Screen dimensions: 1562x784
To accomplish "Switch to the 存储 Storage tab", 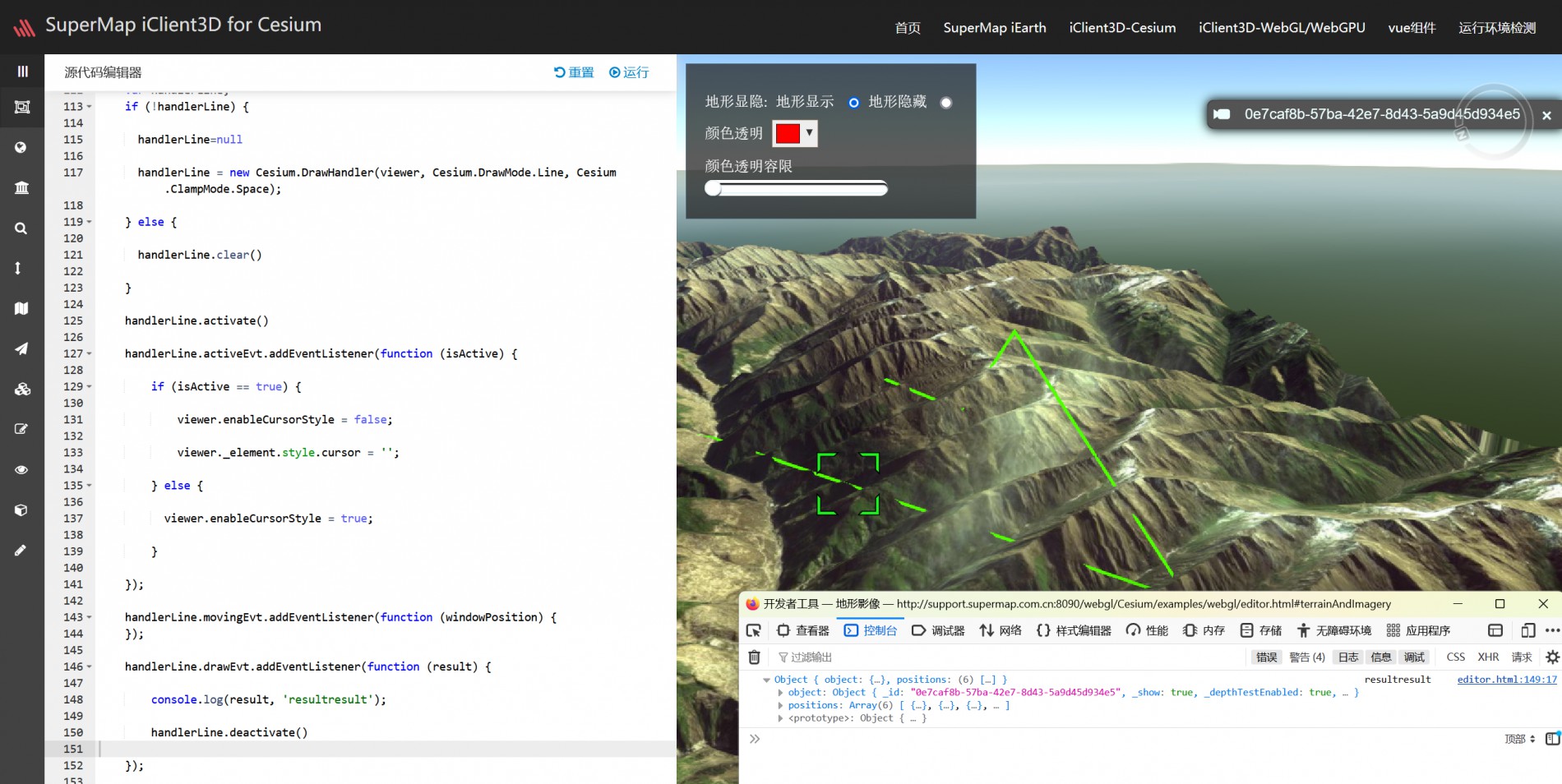I will tap(1261, 630).
